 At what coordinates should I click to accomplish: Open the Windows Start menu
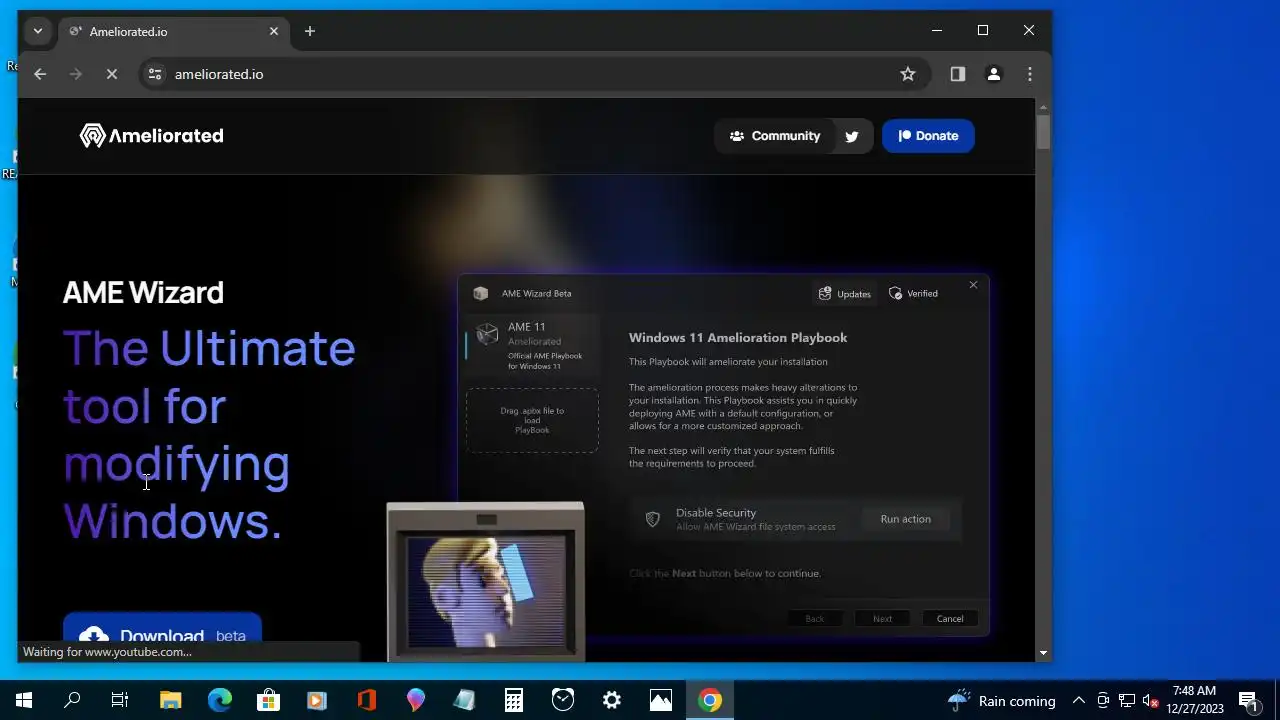[24, 700]
